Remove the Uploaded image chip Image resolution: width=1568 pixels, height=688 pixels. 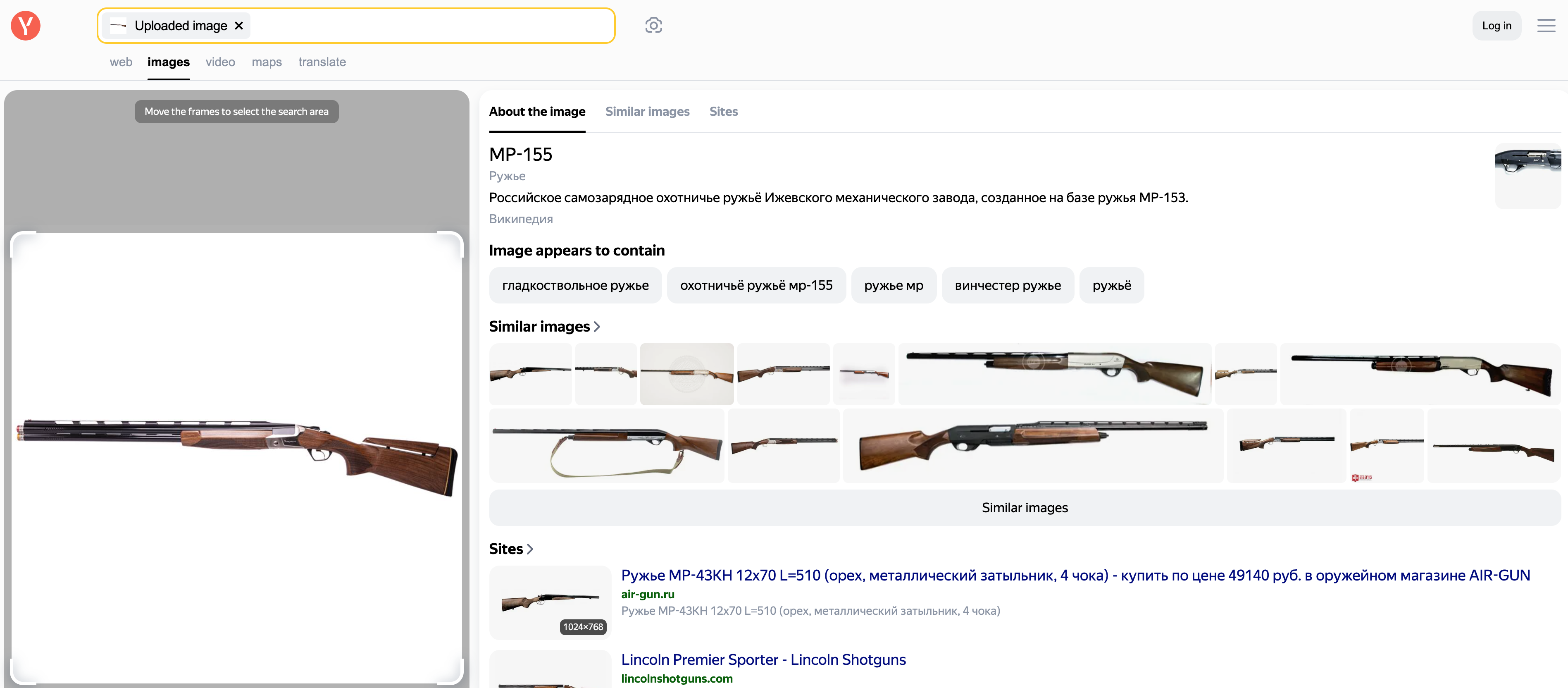point(239,26)
